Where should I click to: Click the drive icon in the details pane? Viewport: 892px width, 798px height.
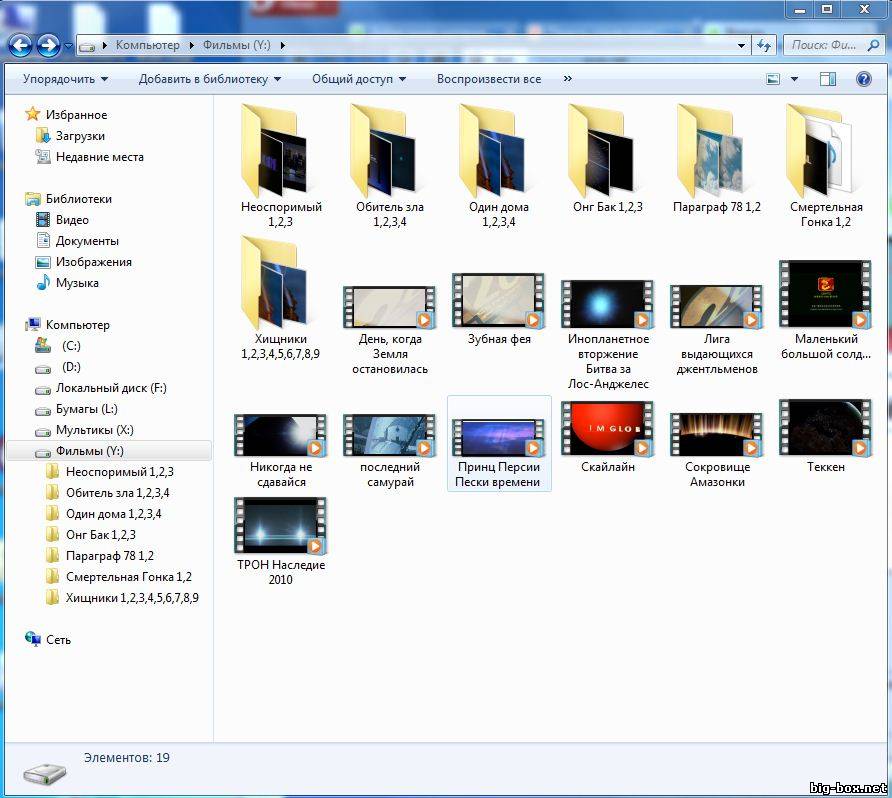click(44, 772)
